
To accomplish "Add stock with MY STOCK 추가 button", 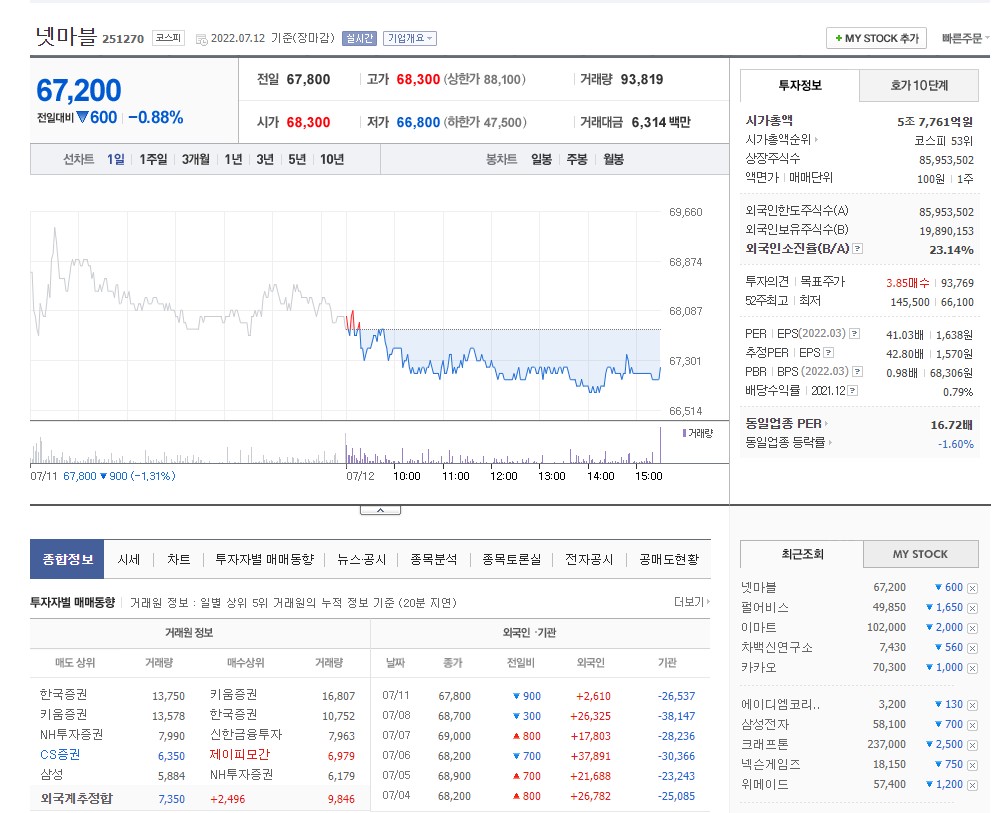I will 877,39.
